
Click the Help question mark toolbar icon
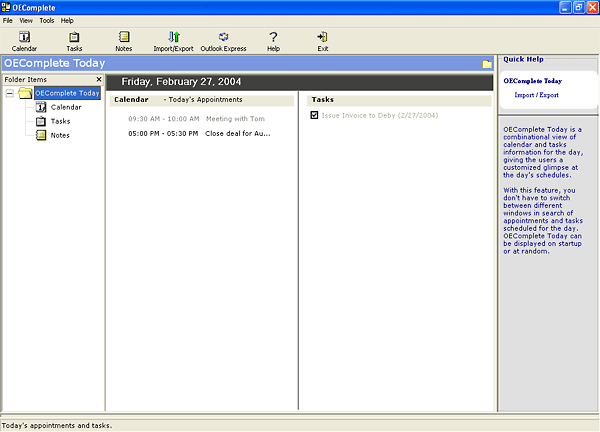click(x=273, y=41)
